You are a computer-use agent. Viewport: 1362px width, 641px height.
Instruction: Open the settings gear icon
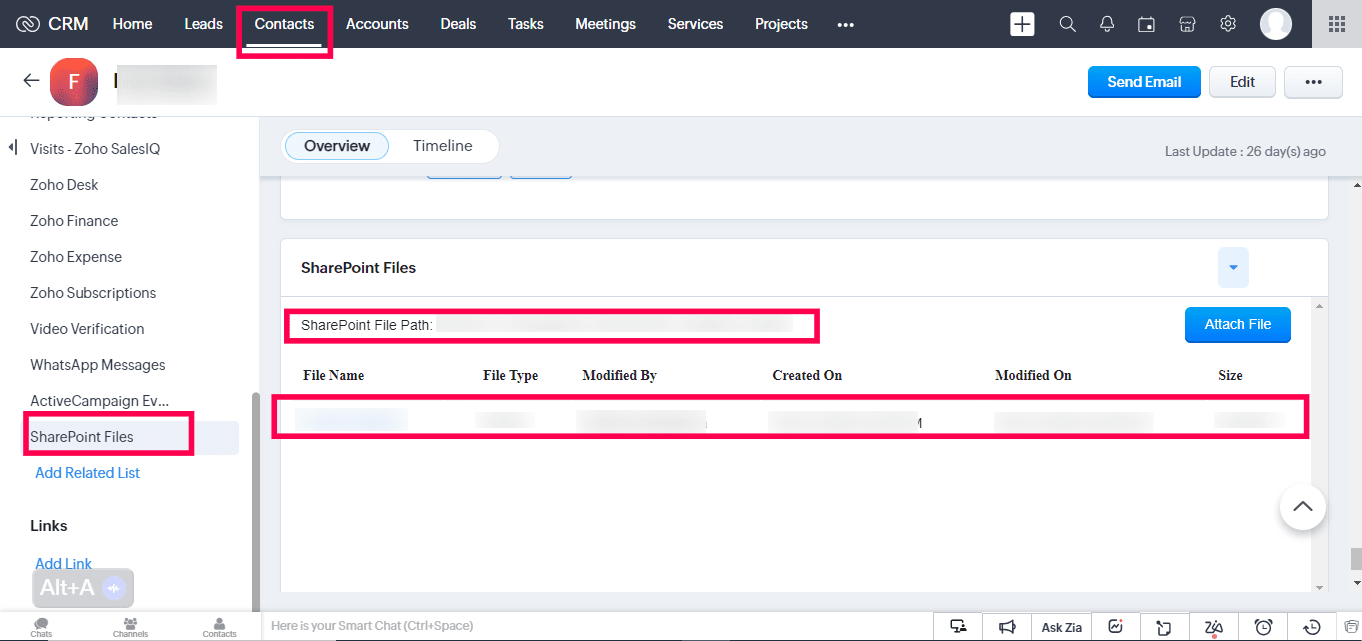[1228, 24]
